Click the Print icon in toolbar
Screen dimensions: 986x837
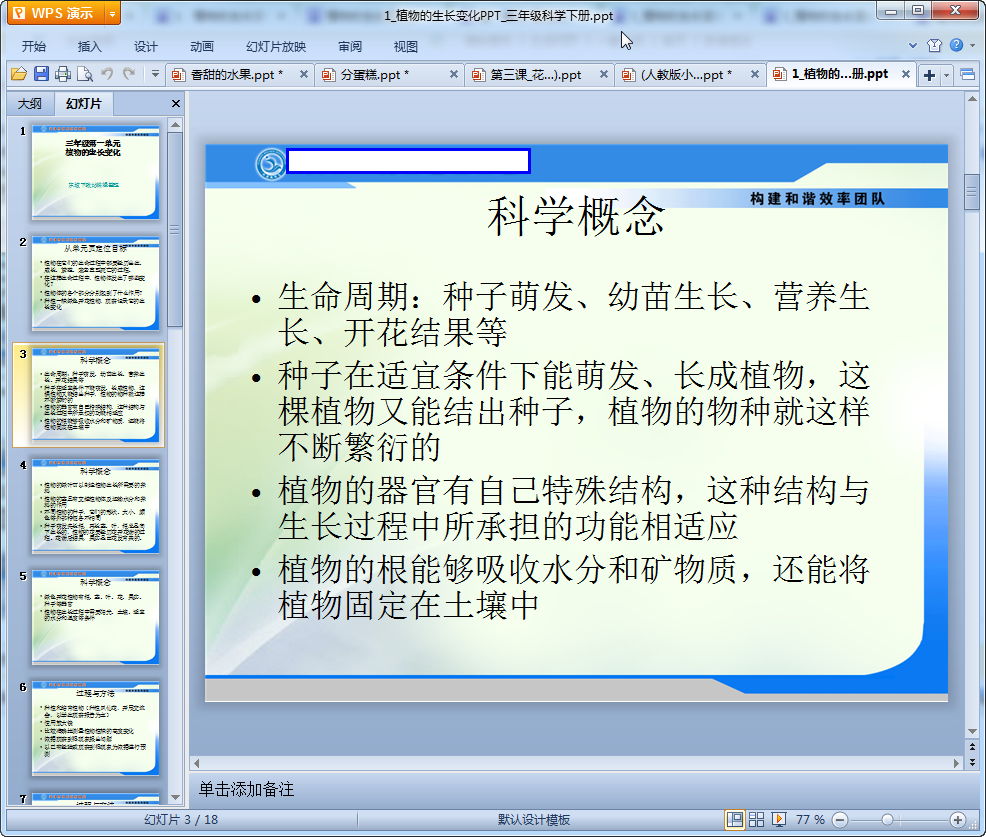click(63, 74)
